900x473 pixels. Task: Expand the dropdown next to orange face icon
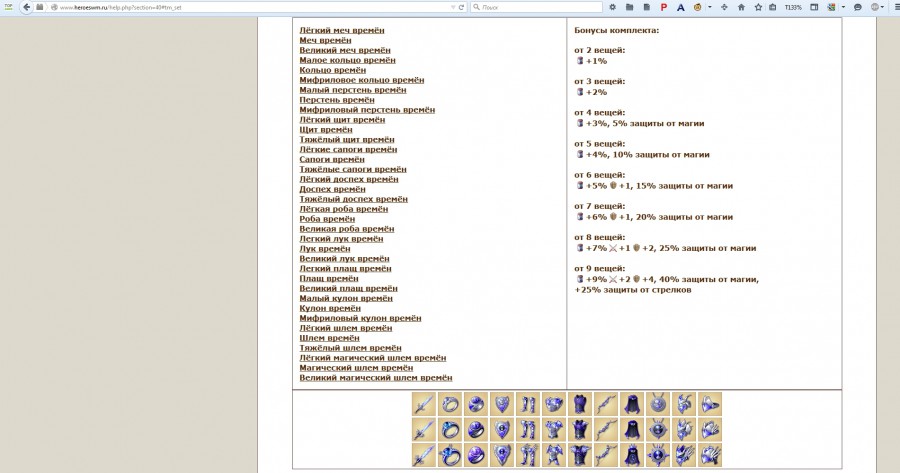tap(709, 7)
